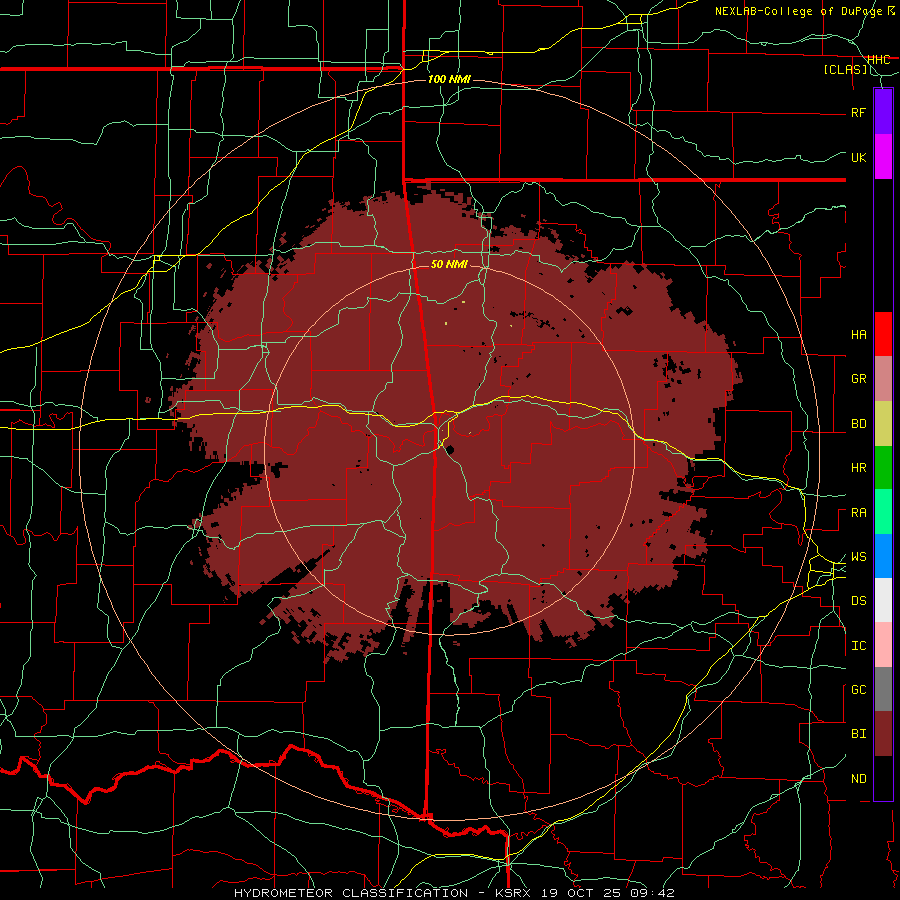Click the mint green RA legend swatch
This screenshot has height=900, width=900.
(x=883, y=512)
